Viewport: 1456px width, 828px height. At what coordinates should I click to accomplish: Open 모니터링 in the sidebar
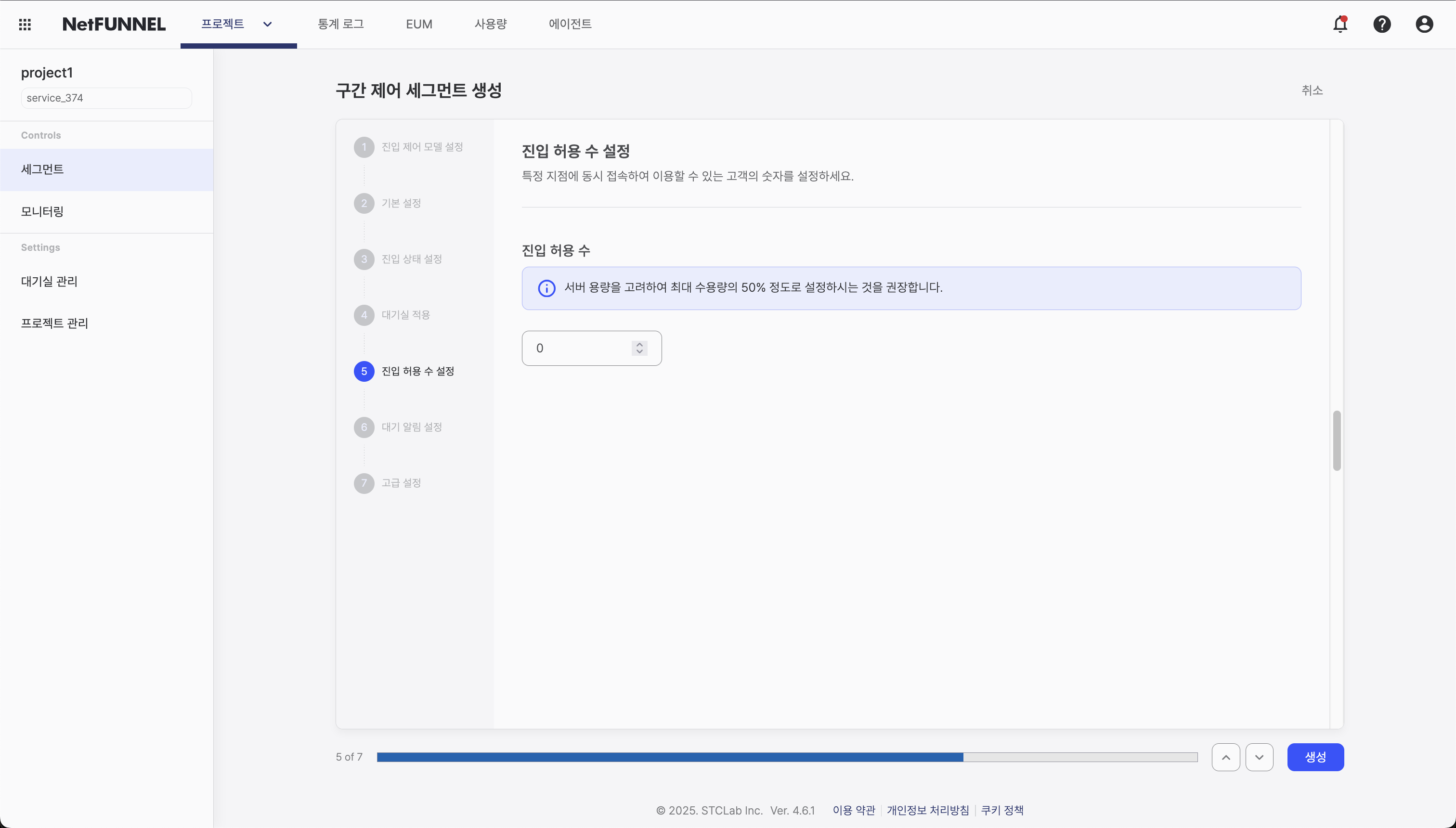click(x=41, y=211)
